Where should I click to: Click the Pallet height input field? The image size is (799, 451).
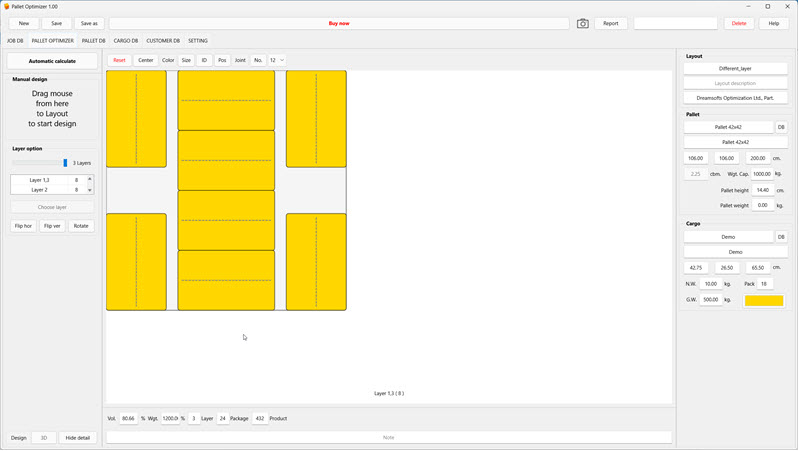(x=763, y=190)
